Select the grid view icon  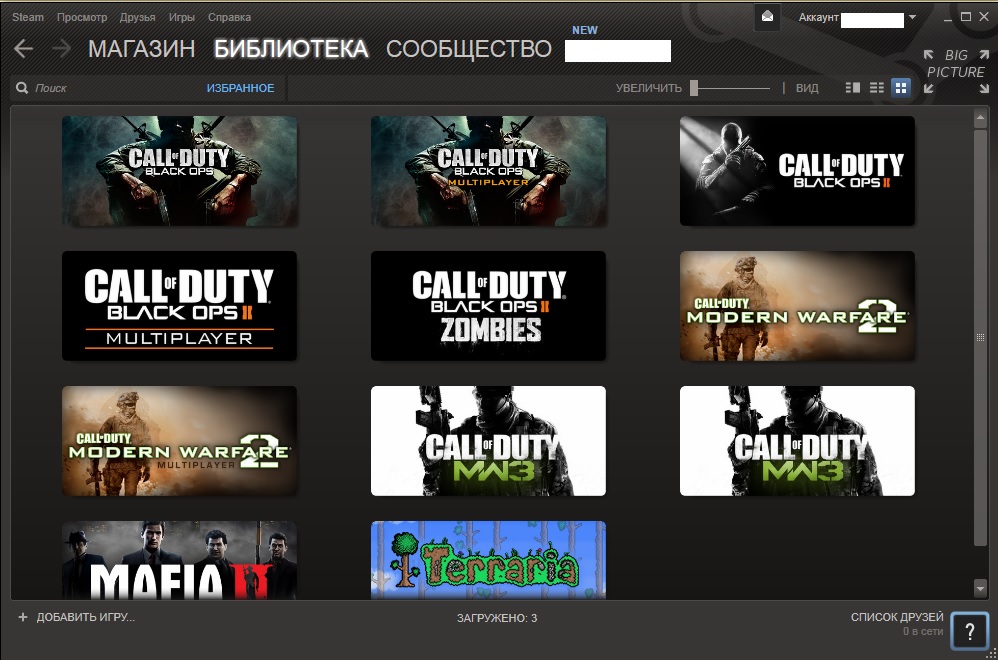tap(901, 88)
